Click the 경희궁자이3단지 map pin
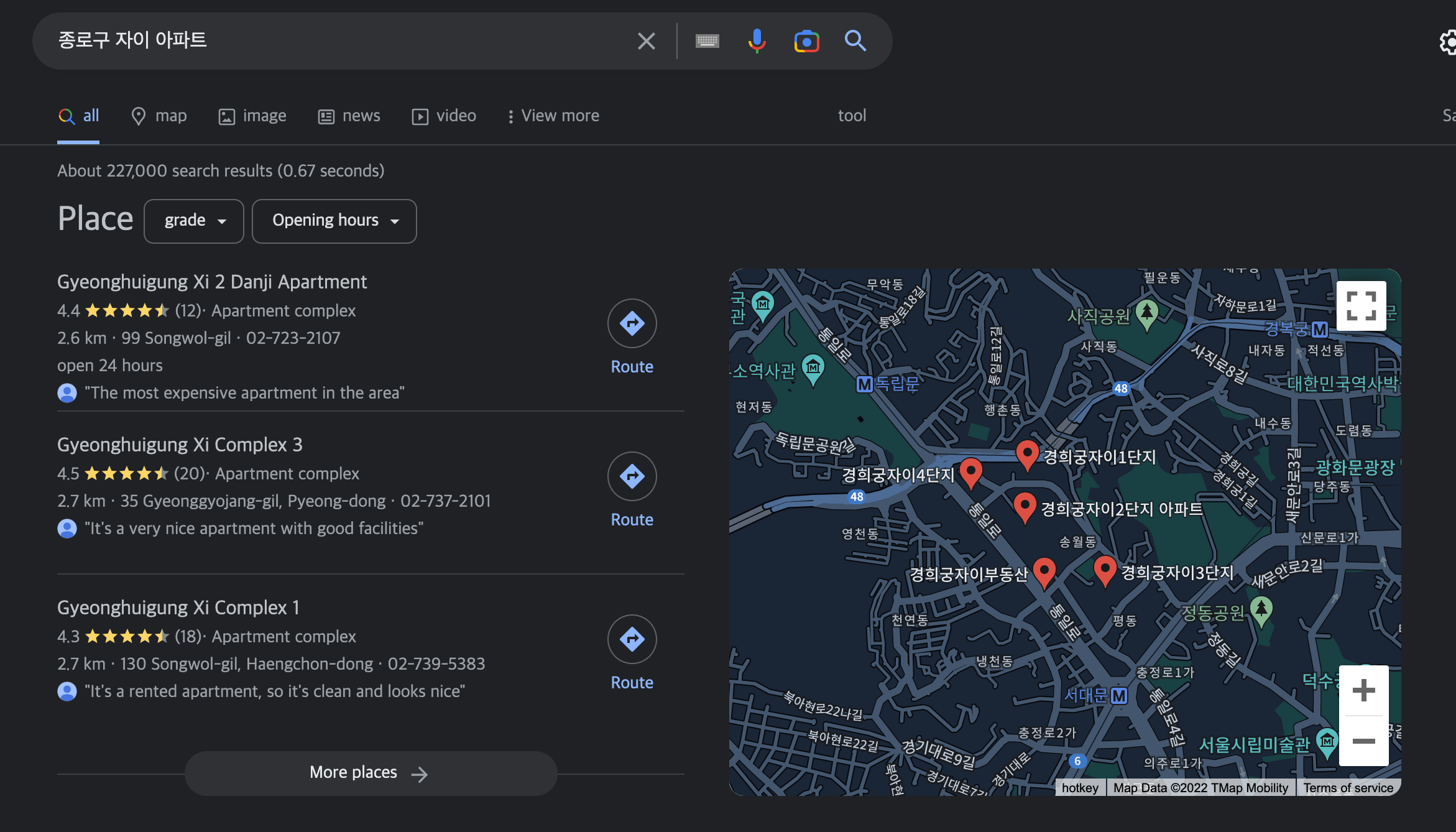 point(1105,569)
